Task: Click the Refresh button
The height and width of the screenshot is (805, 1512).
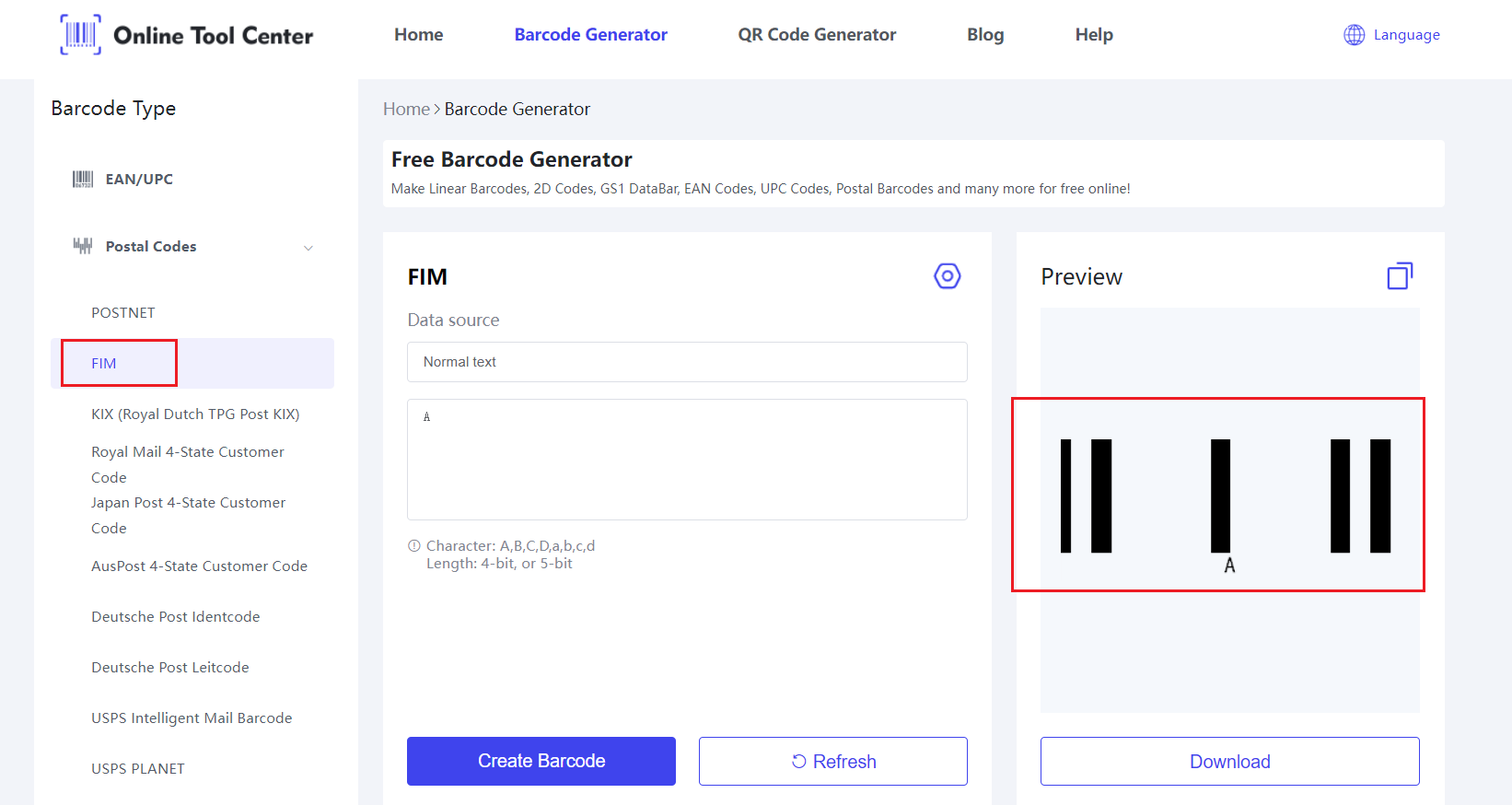Action: [832, 762]
